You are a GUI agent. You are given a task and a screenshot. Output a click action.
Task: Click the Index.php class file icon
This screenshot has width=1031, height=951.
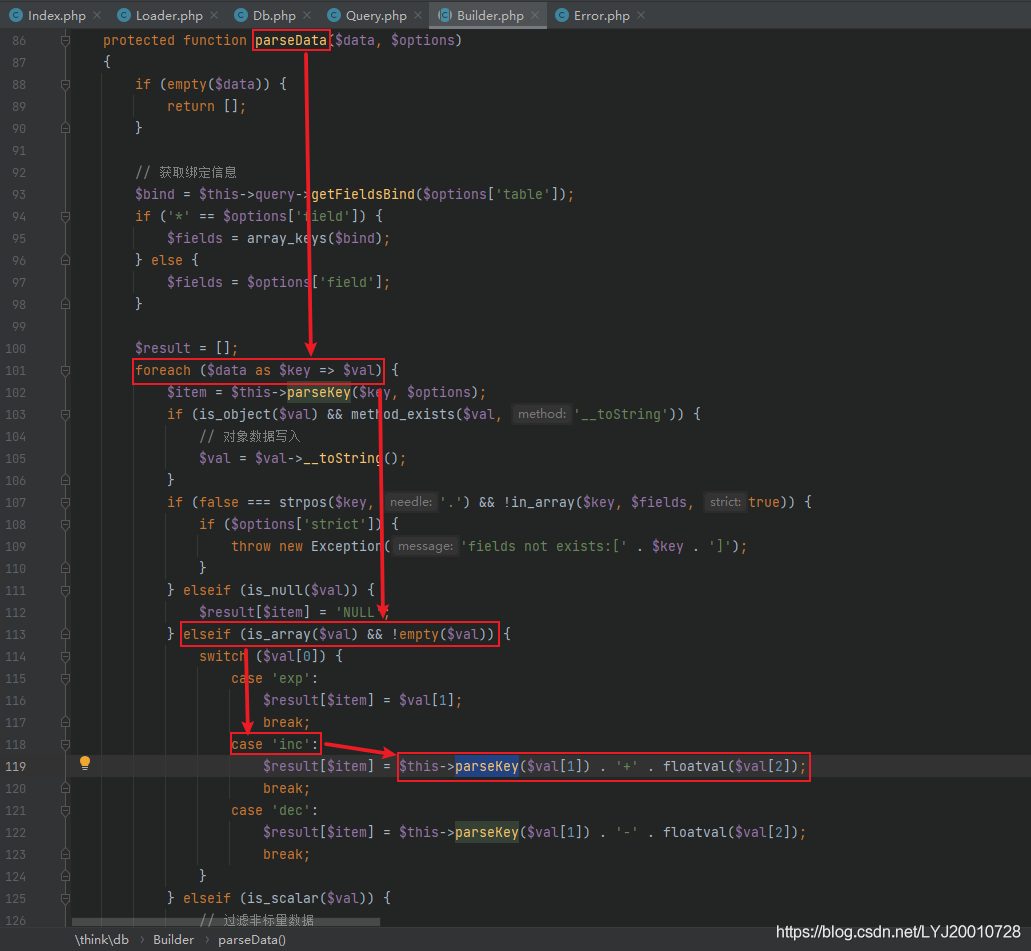(x=16, y=15)
